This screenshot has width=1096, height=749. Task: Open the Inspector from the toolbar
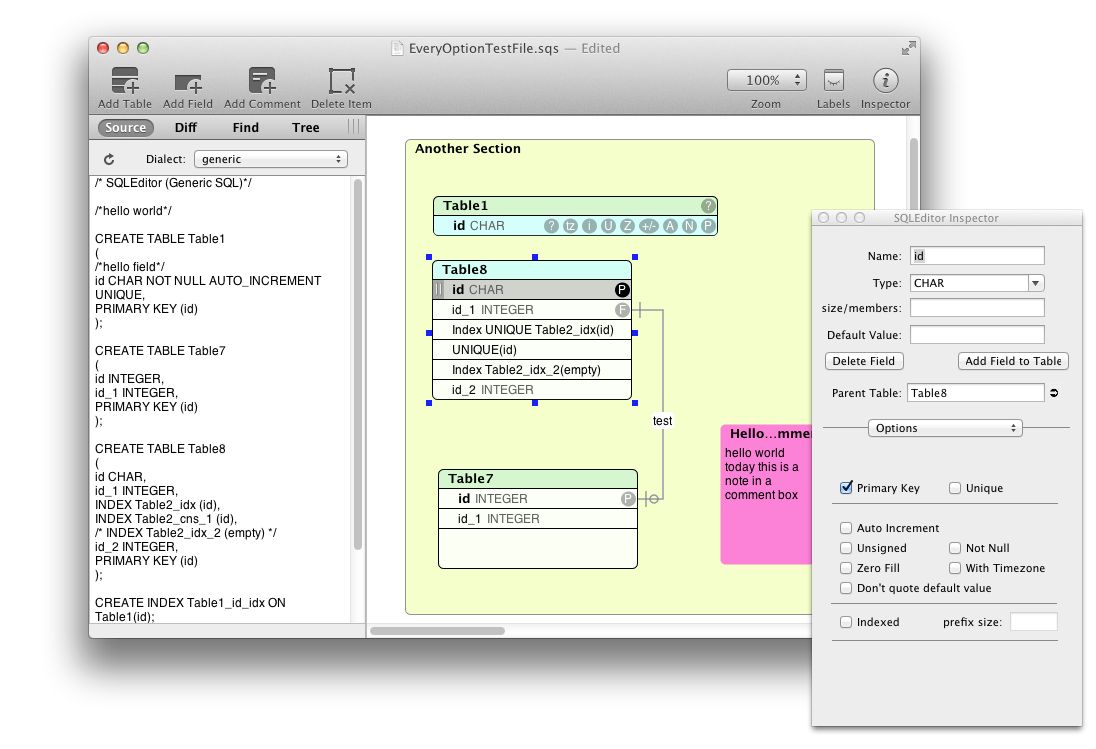click(885, 80)
